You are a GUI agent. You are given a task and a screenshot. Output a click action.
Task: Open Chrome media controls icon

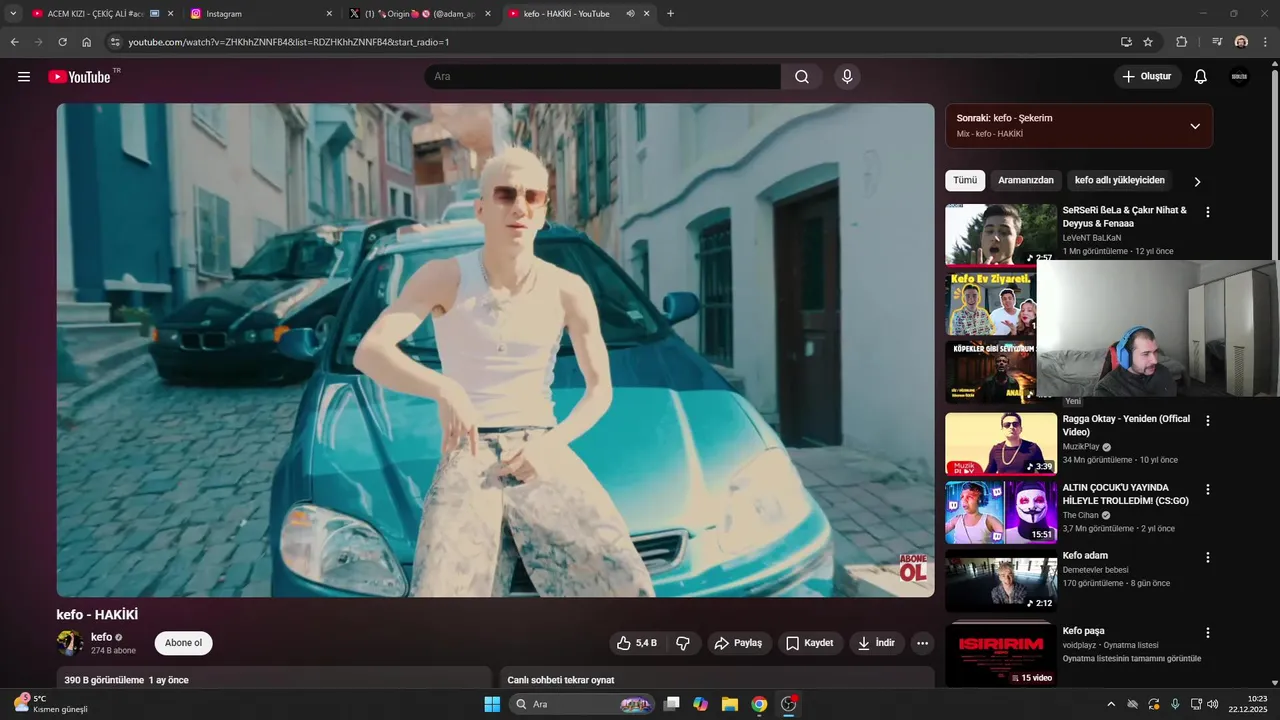click(x=1217, y=42)
